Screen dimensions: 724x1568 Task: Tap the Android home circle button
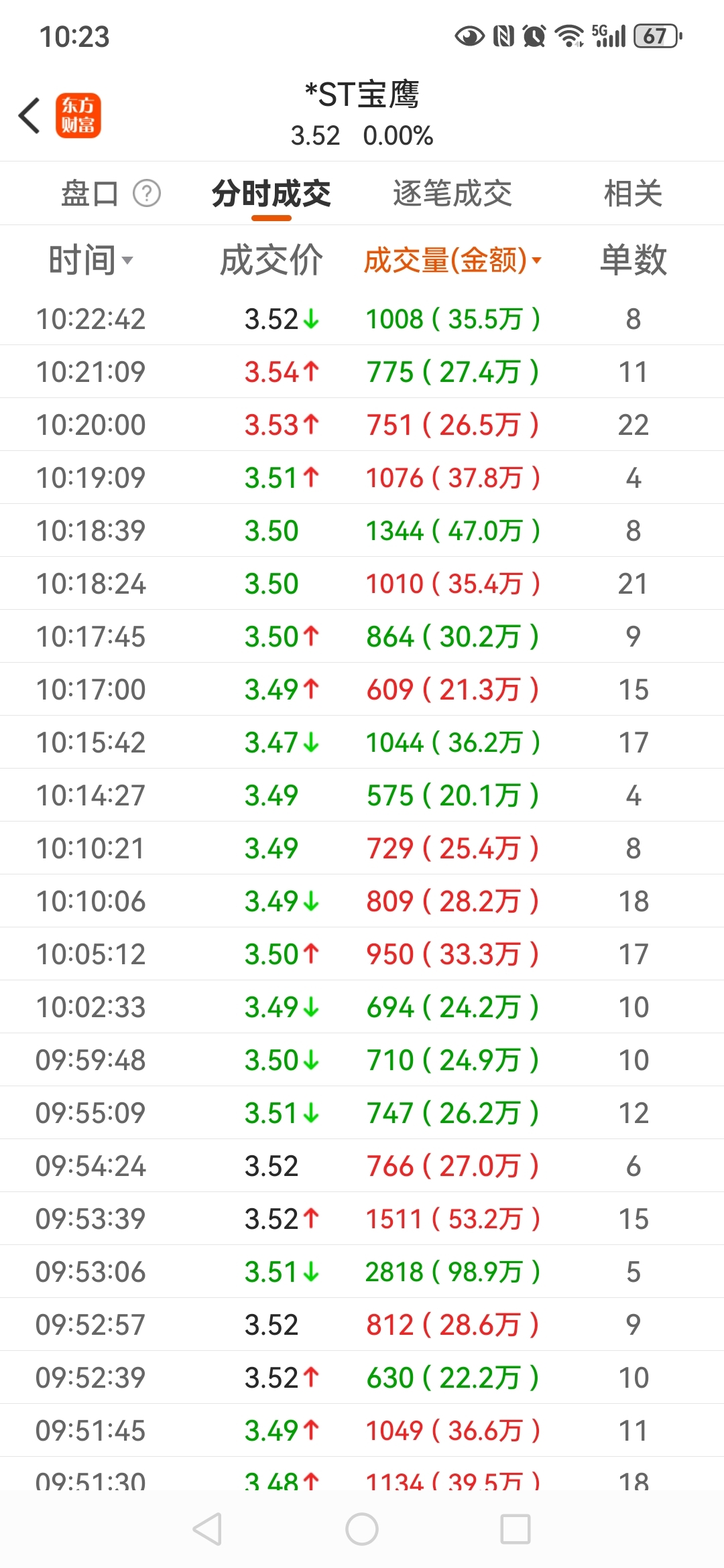point(362,1529)
